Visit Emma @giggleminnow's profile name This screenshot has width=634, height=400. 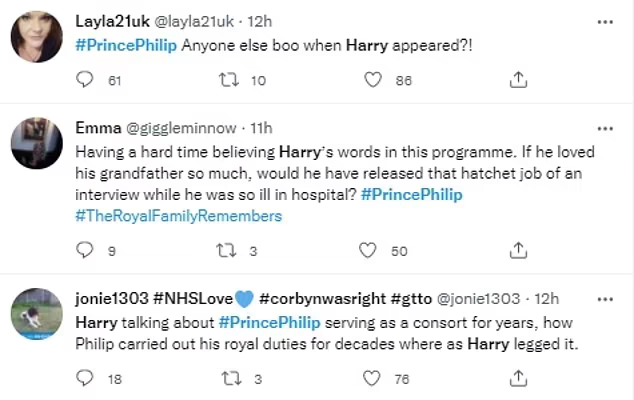[97, 129]
